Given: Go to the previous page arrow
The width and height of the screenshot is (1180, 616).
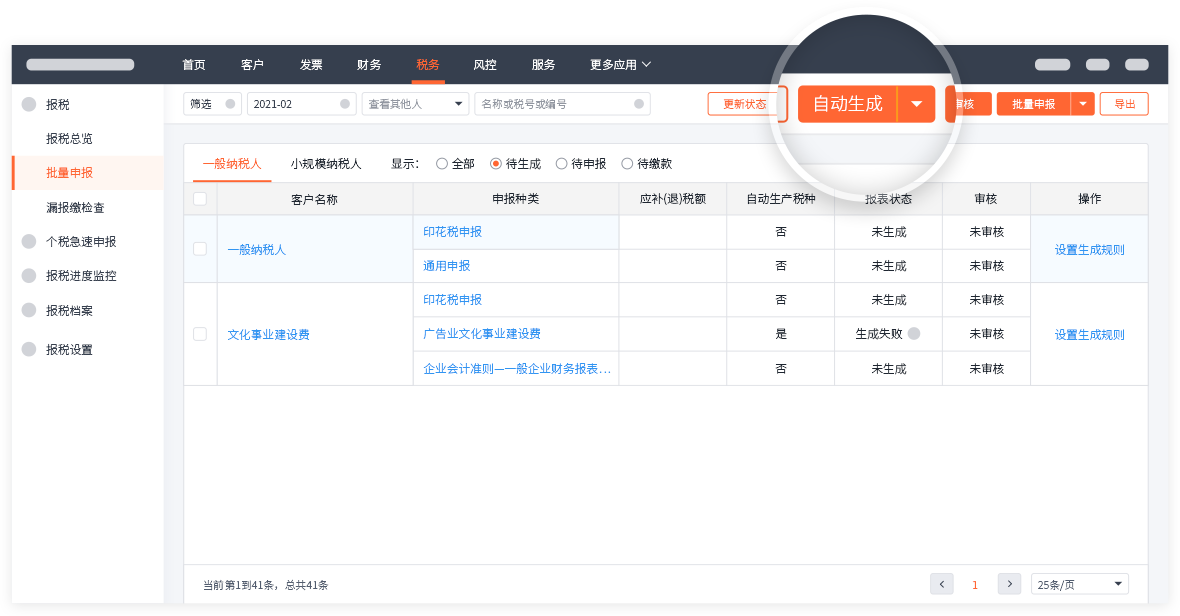Looking at the screenshot, I should click(941, 584).
